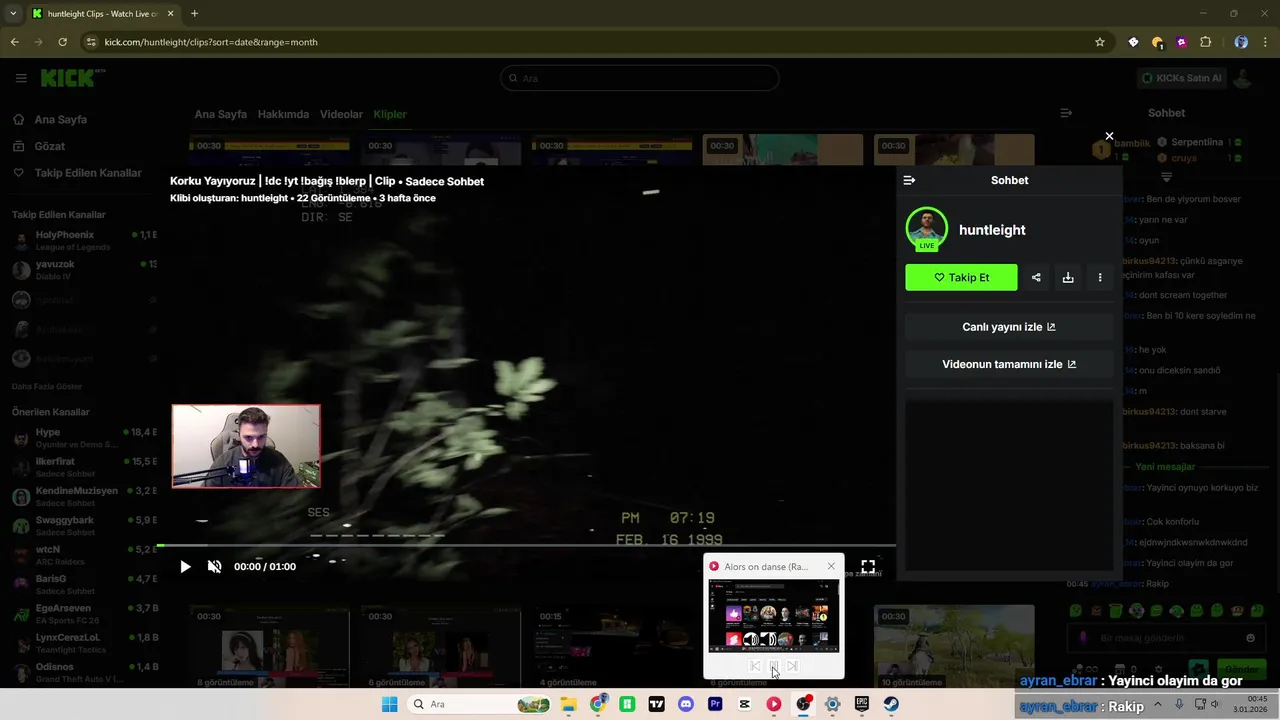Viewport: 1280px width, 720px height.
Task: Open Chrome three-dot menu
Action: click(1265, 42)
